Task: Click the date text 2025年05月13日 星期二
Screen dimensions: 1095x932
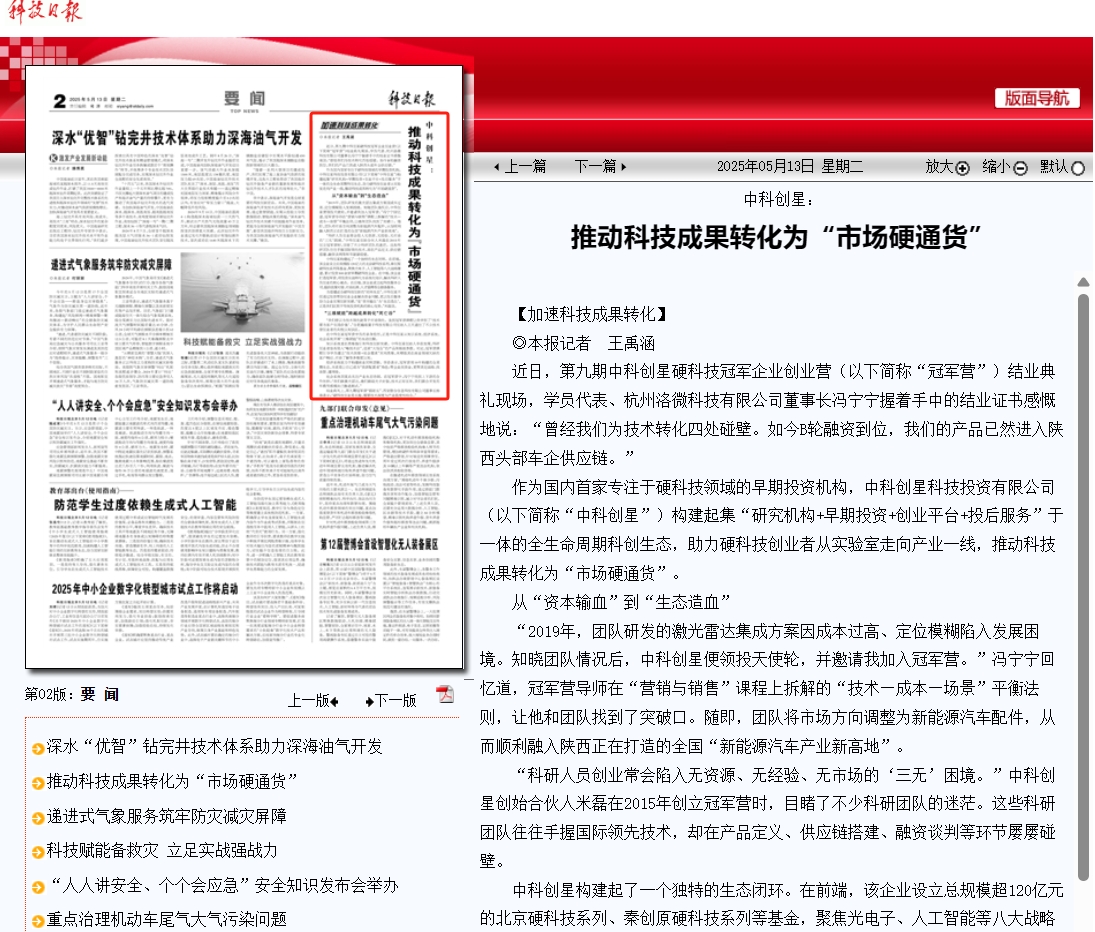Action: coord(790,166)
